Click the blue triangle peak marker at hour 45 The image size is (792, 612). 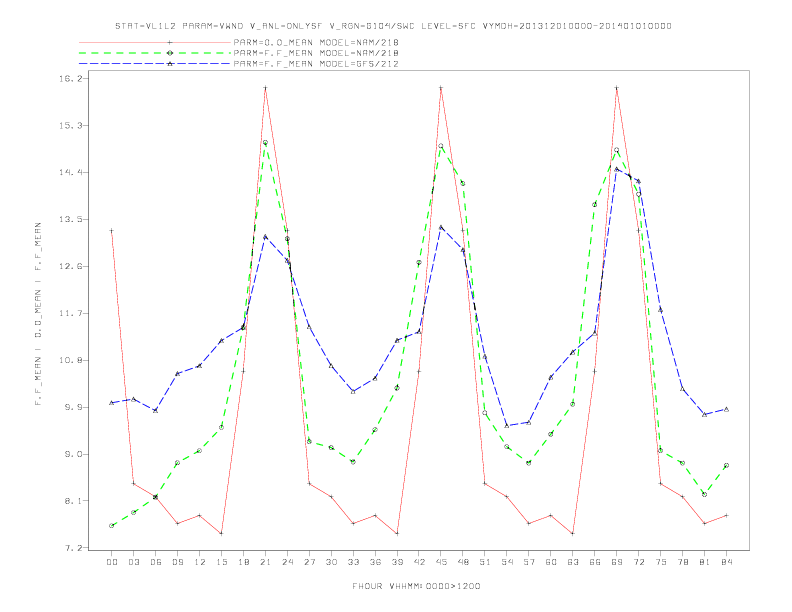[x=441, y=227]
